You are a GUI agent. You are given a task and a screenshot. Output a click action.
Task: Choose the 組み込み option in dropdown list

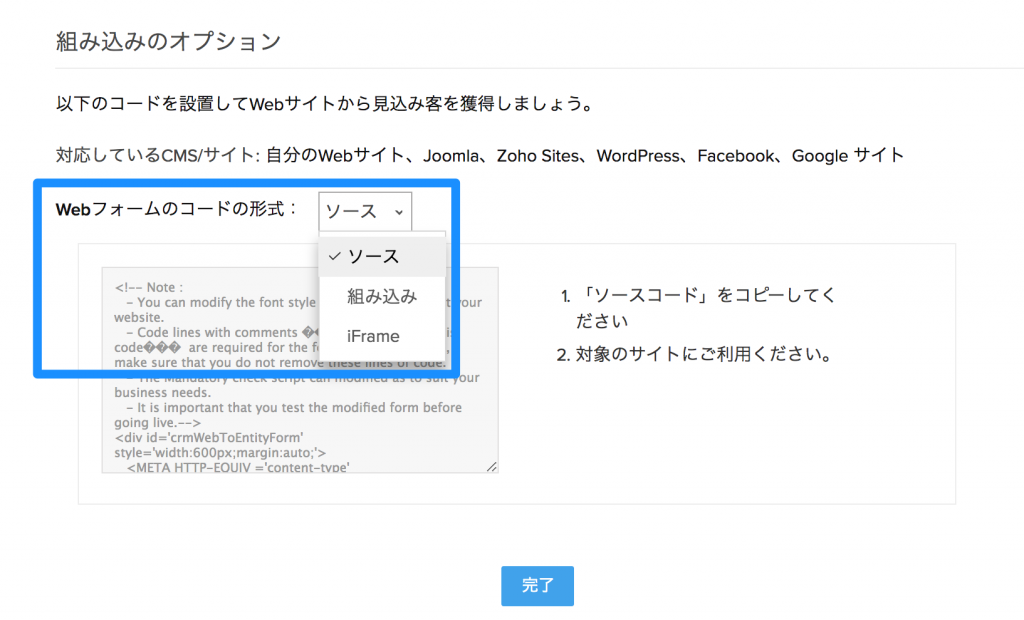tap(383, 297)
